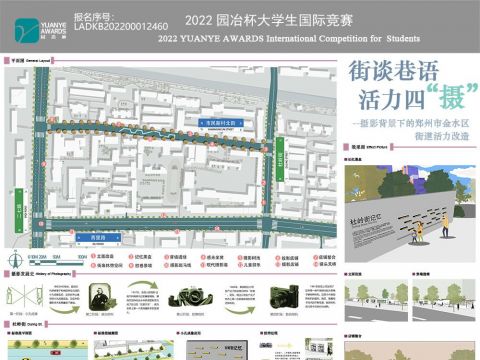Click the teal 摄 character in the title
Image resolution: width=480 pixels, height=360 pixels.
(452, 97)
